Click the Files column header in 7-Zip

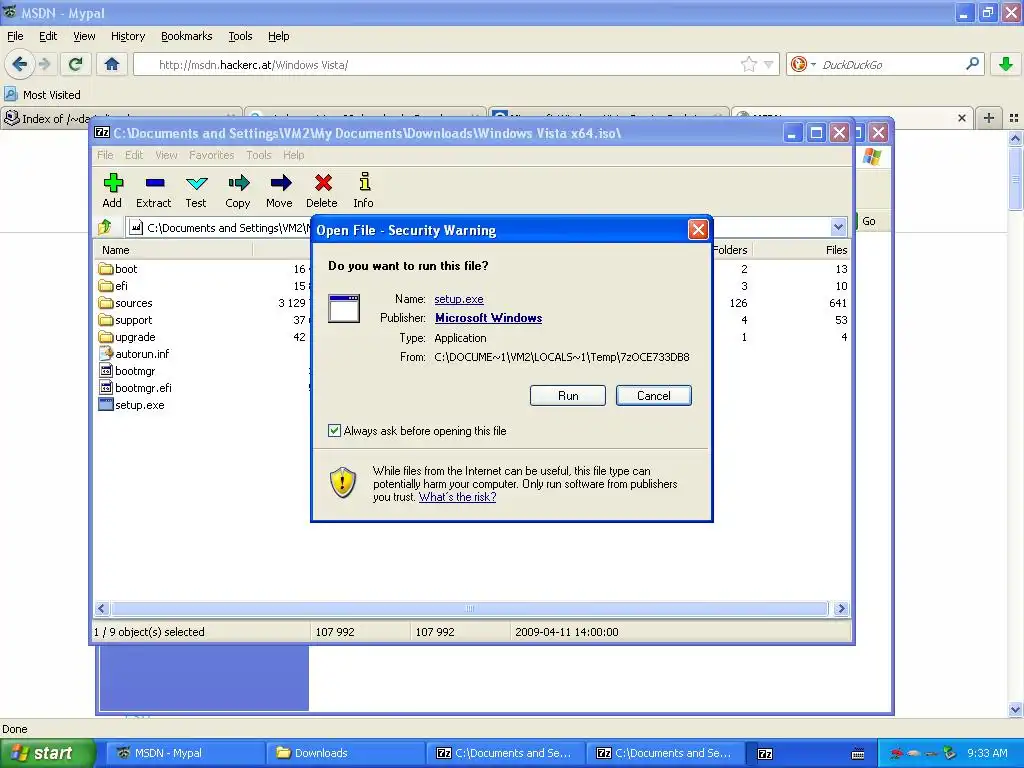point(801,250)
